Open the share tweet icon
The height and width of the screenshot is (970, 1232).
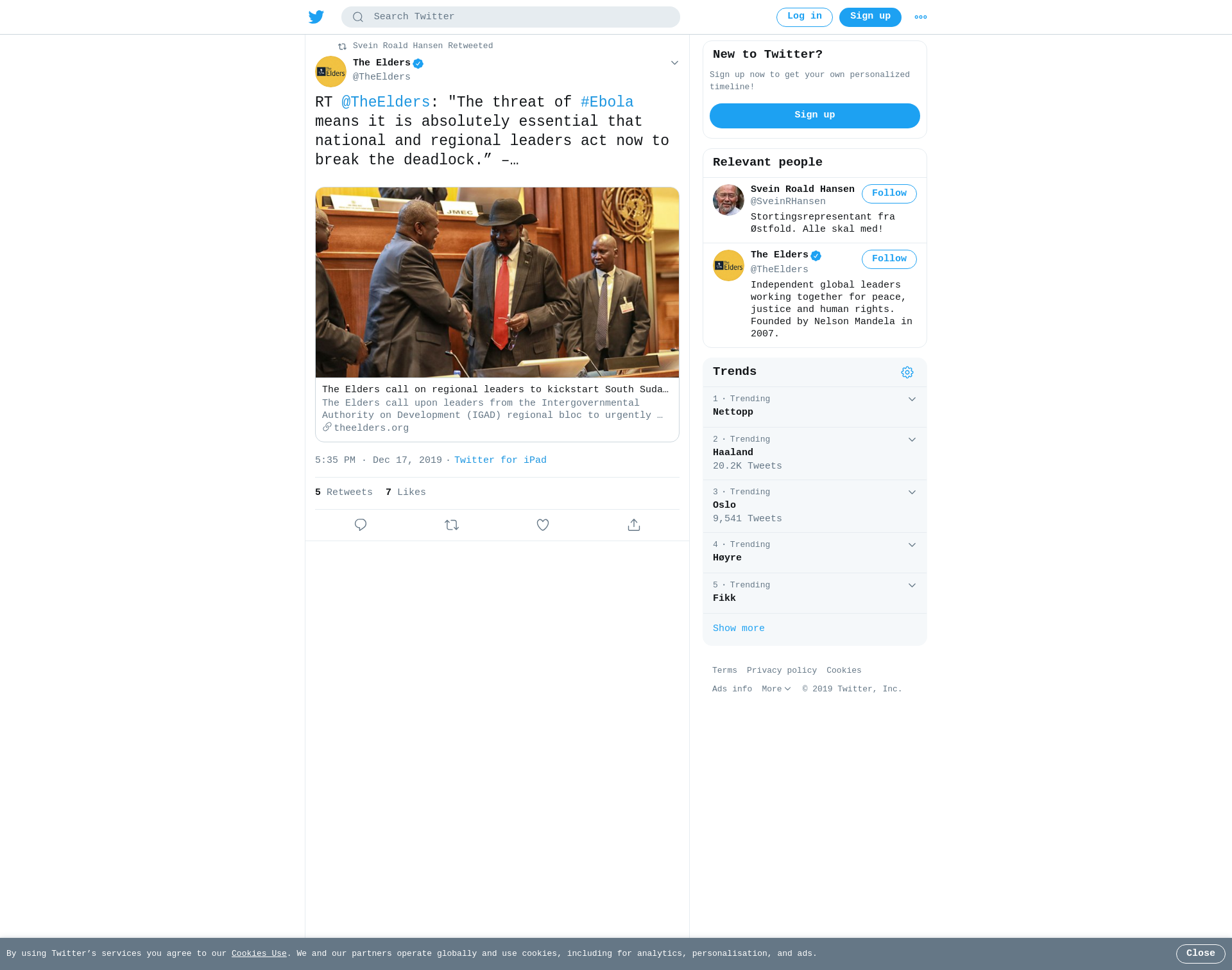click(x=634, y=525)
